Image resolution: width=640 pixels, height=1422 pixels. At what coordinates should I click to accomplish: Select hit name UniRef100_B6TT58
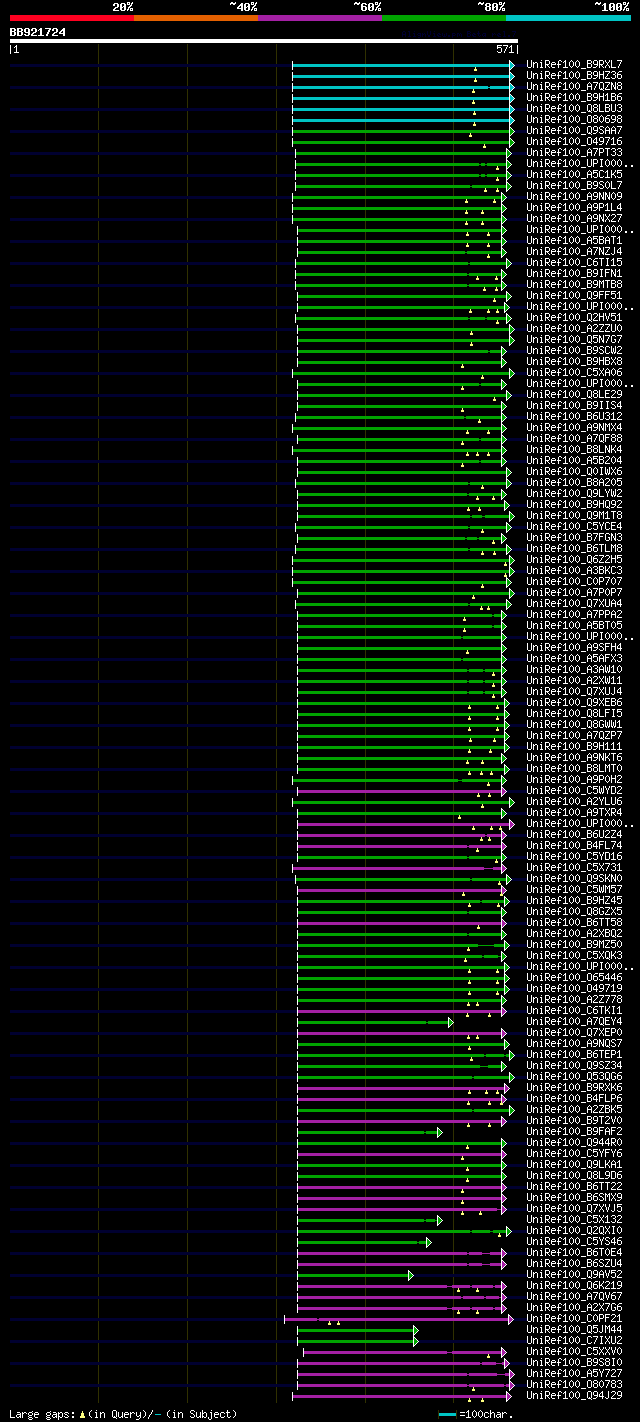point(574,922)
